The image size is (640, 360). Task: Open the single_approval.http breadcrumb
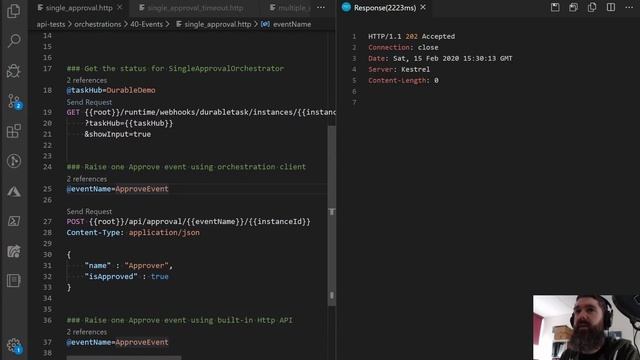pos(213,24)
